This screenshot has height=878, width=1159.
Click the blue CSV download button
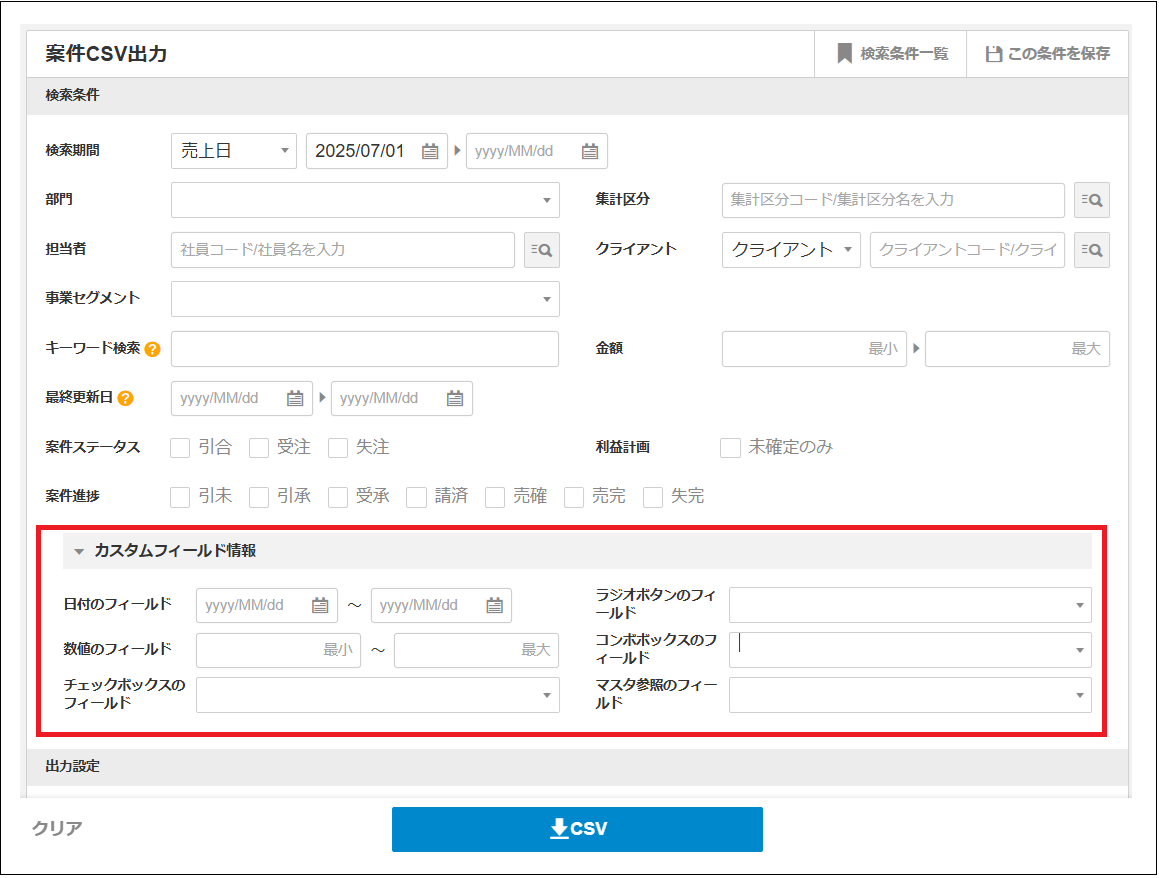[577, 830]
